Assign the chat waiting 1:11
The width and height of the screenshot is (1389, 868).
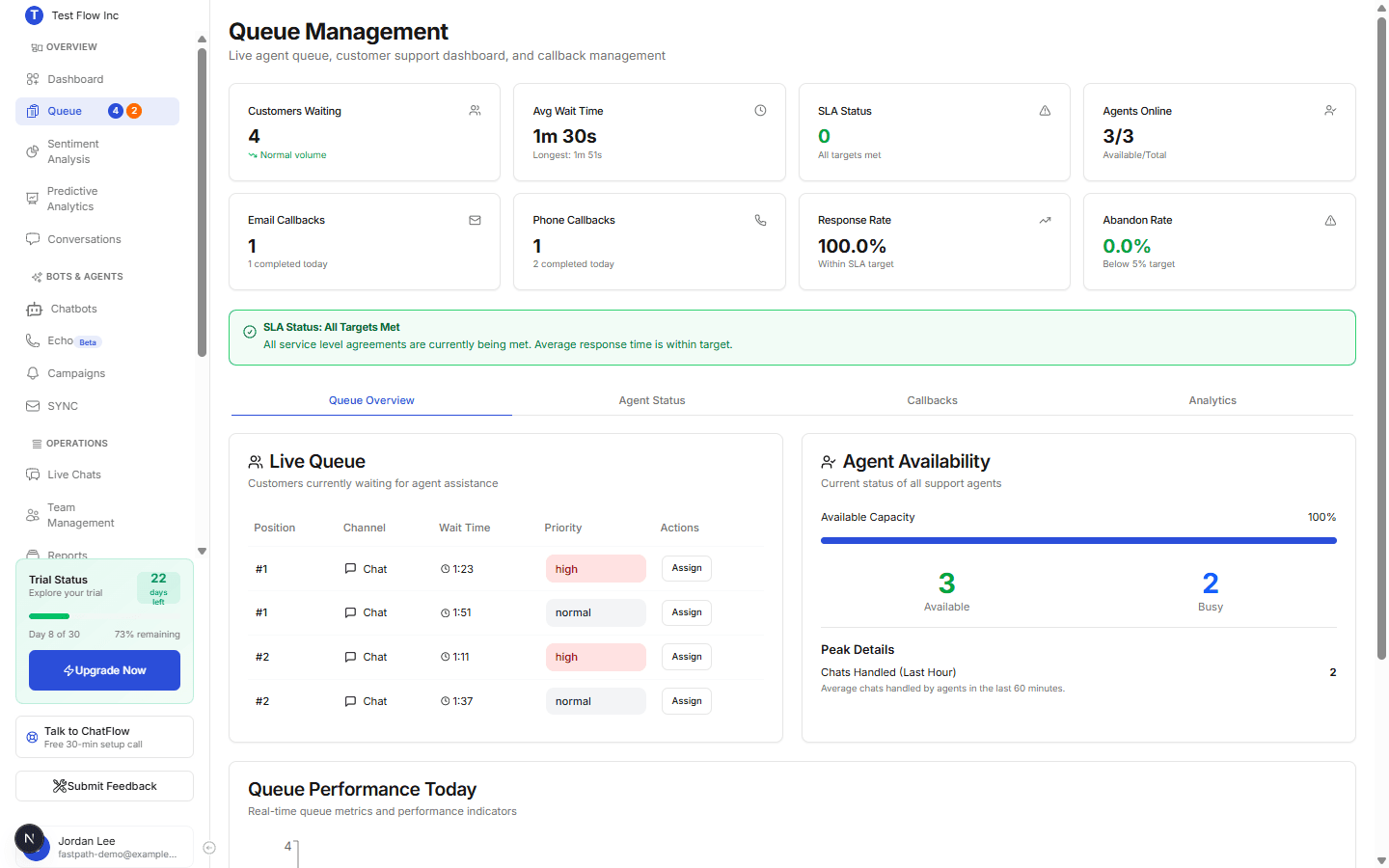(687, 657)
